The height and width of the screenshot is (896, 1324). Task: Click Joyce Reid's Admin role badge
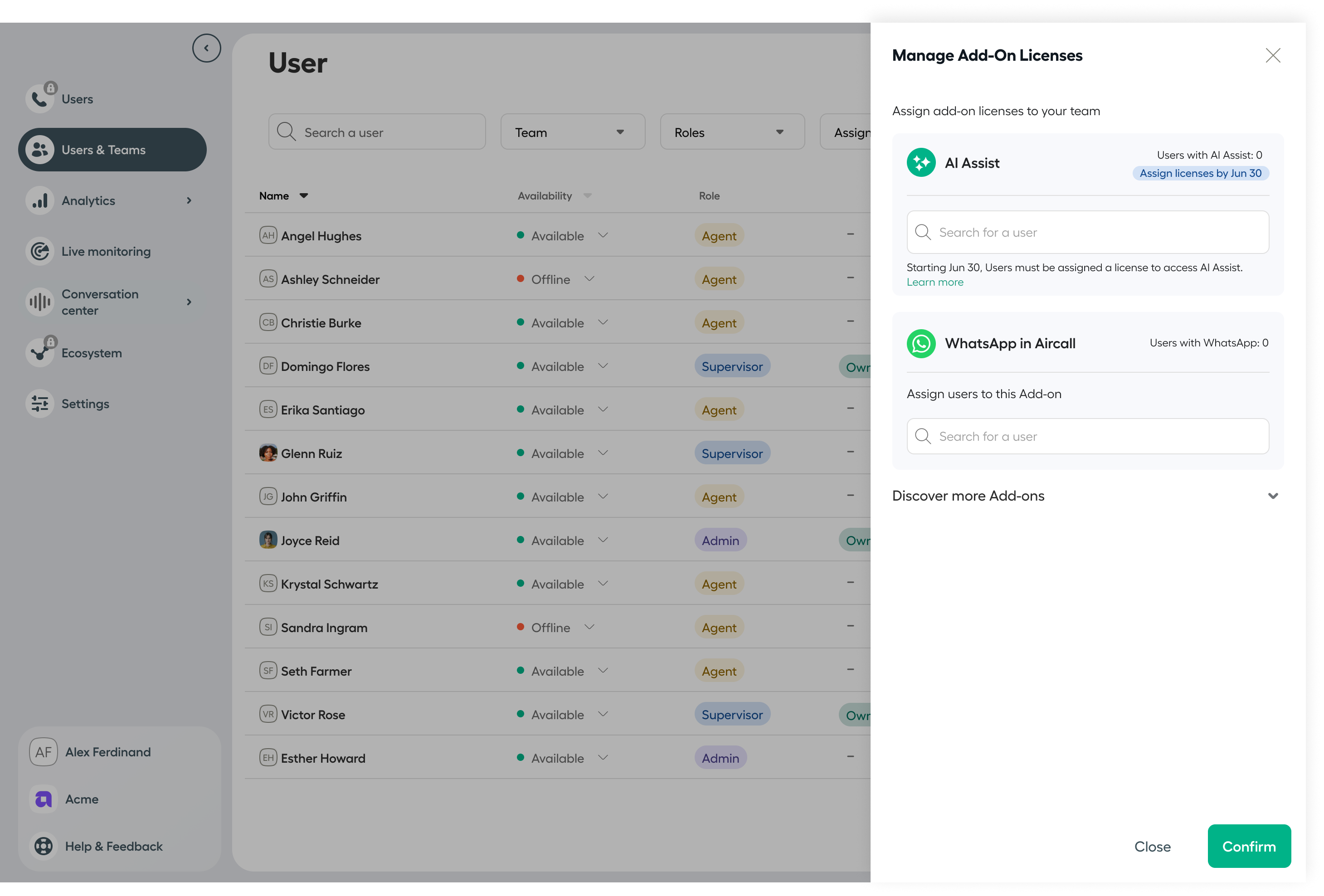click(x=720, y=540)
